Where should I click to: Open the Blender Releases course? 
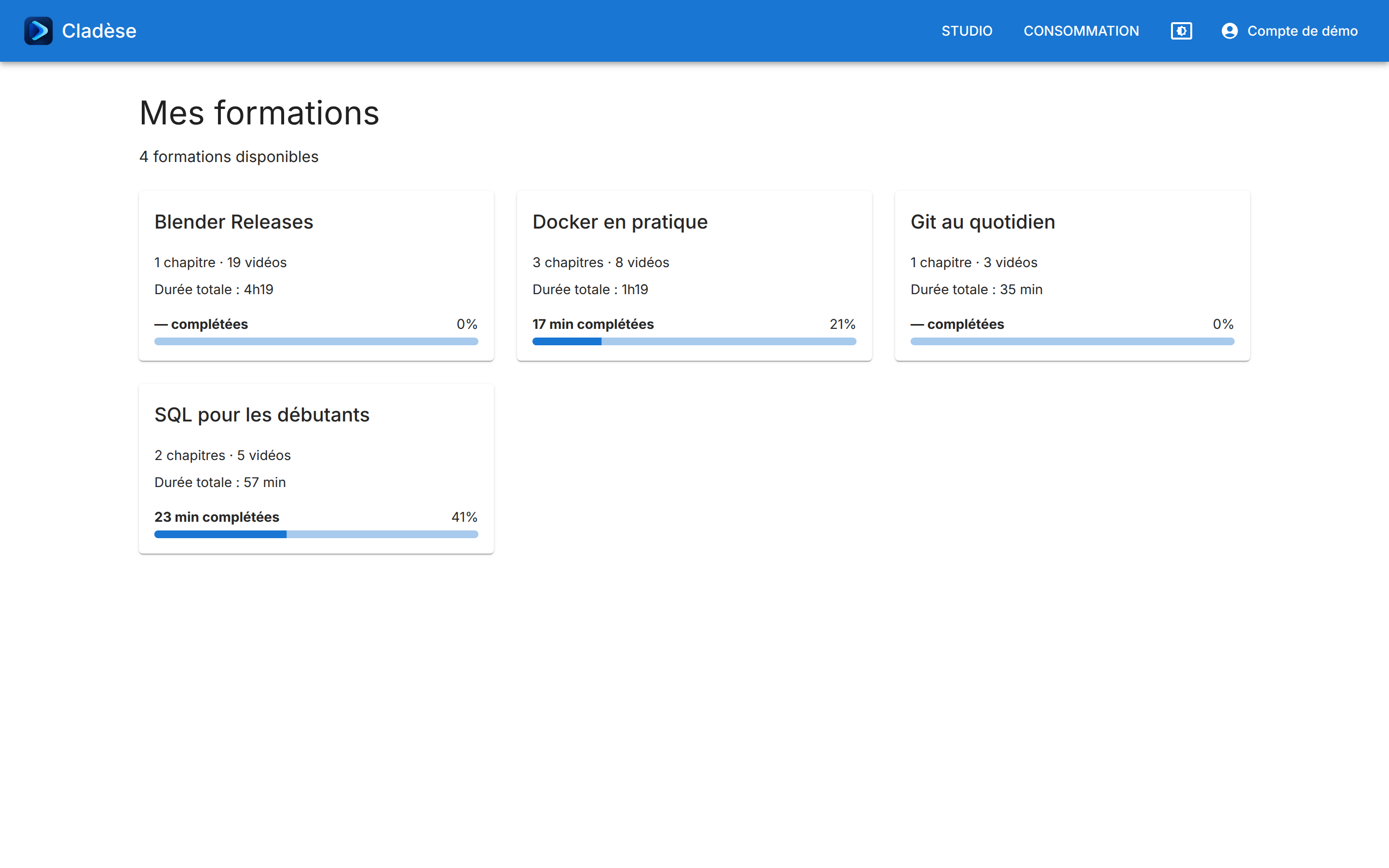(x=316, y=276)
